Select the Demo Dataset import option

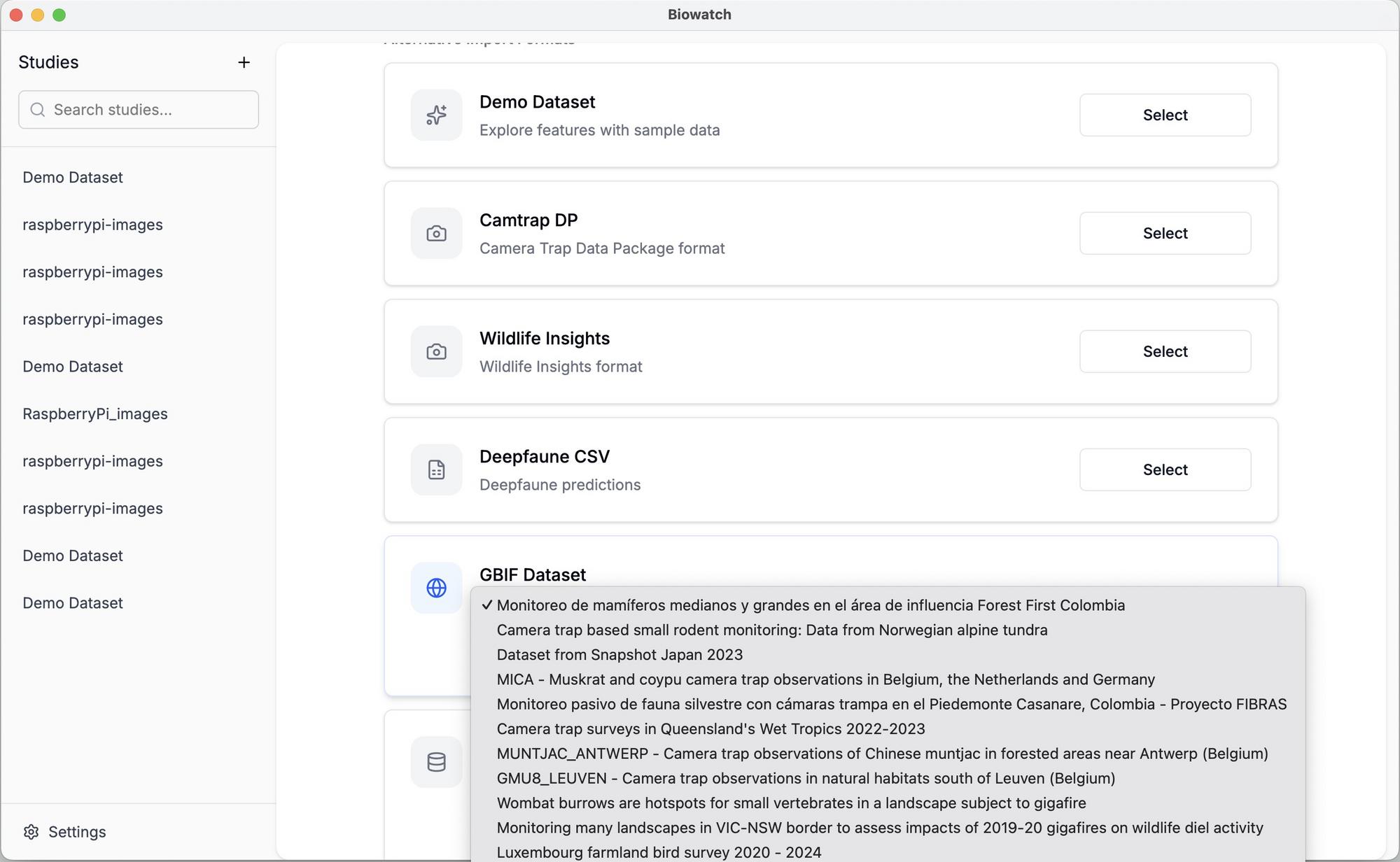click(x=1165, y=115)
